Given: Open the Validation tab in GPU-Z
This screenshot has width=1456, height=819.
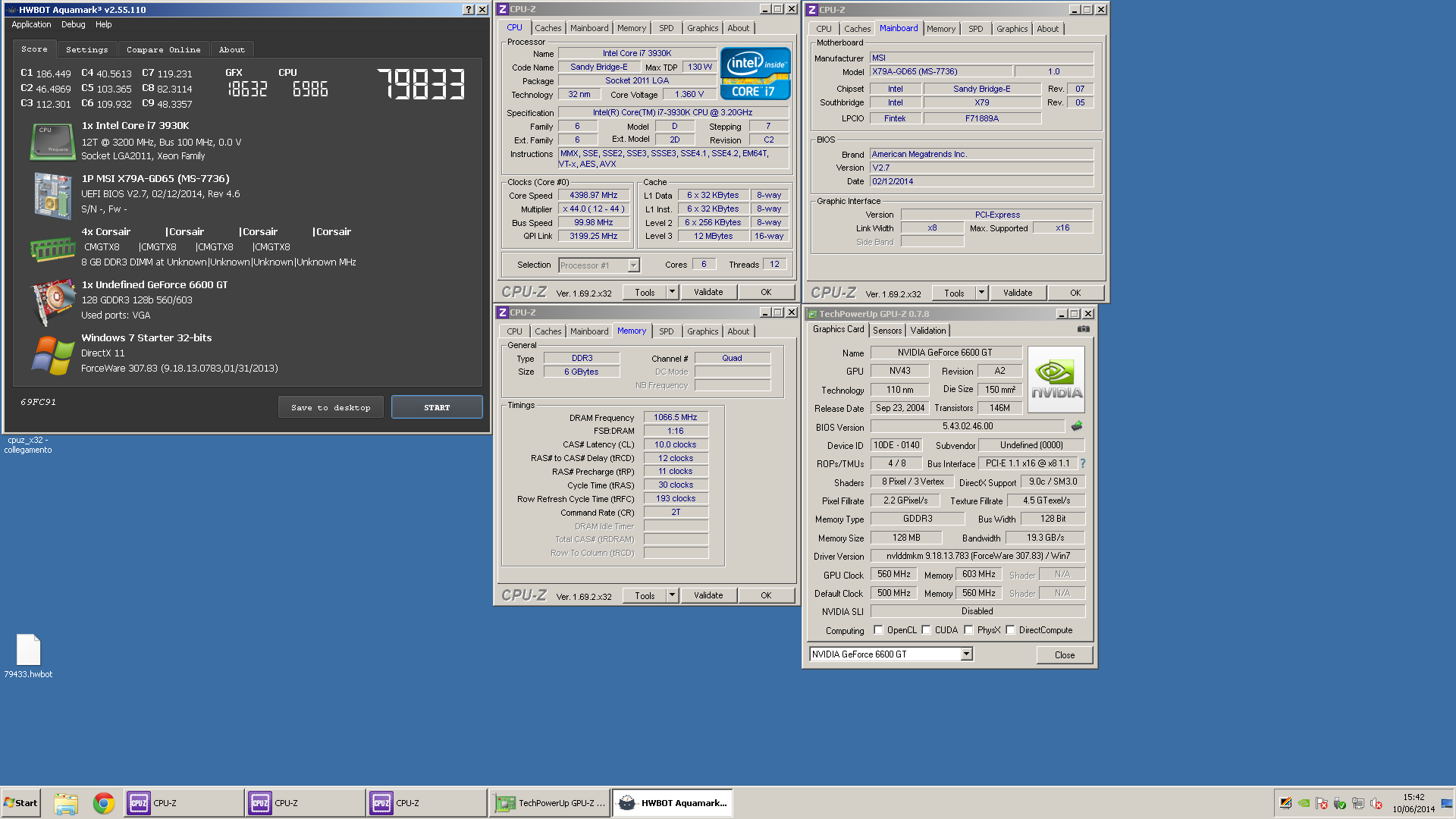Looking at the screenshot, I should 928,331.
